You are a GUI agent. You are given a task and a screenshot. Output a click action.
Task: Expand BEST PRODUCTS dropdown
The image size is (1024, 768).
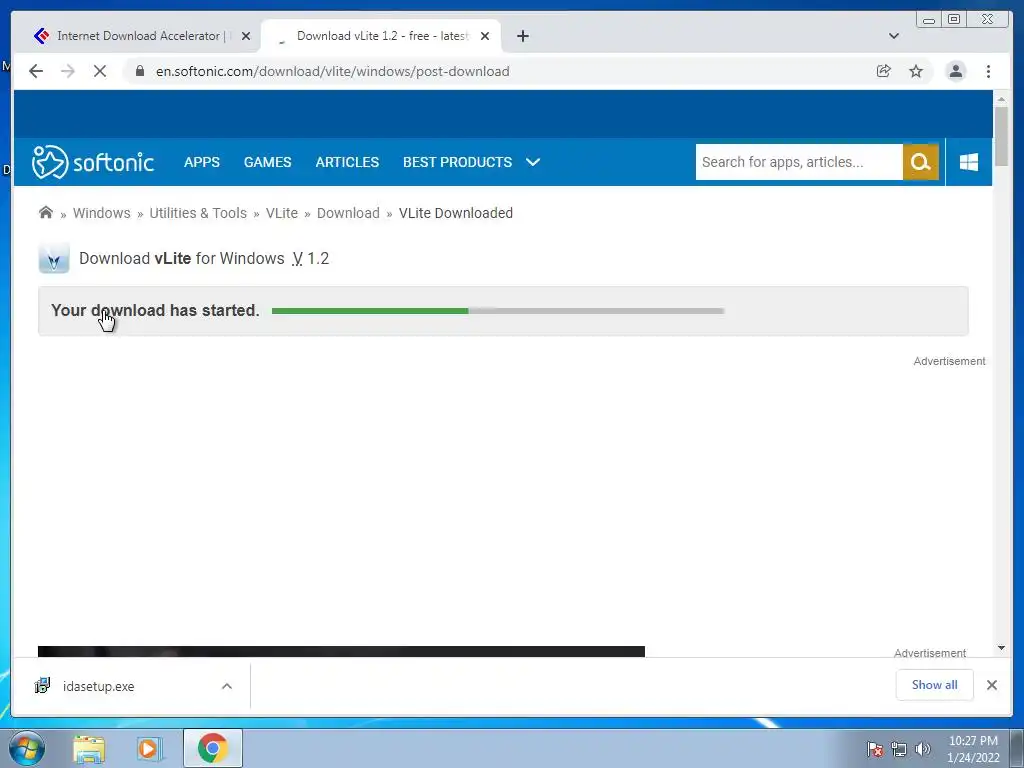click(x=472, y=162)
